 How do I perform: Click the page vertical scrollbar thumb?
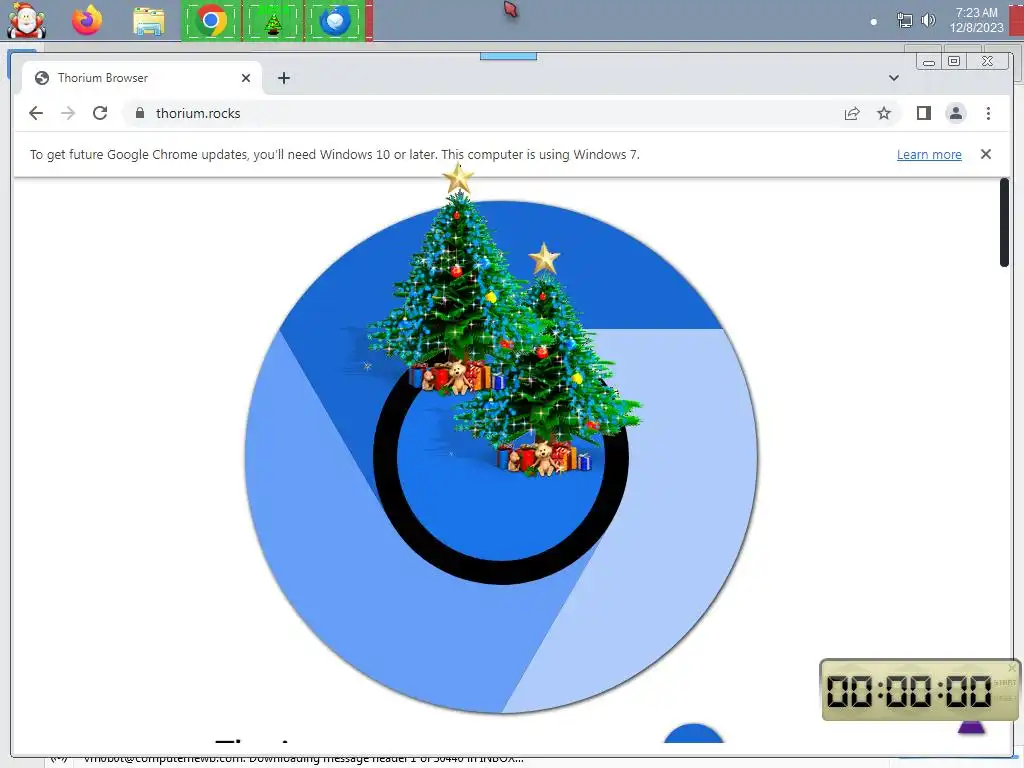coord(1004,222)
